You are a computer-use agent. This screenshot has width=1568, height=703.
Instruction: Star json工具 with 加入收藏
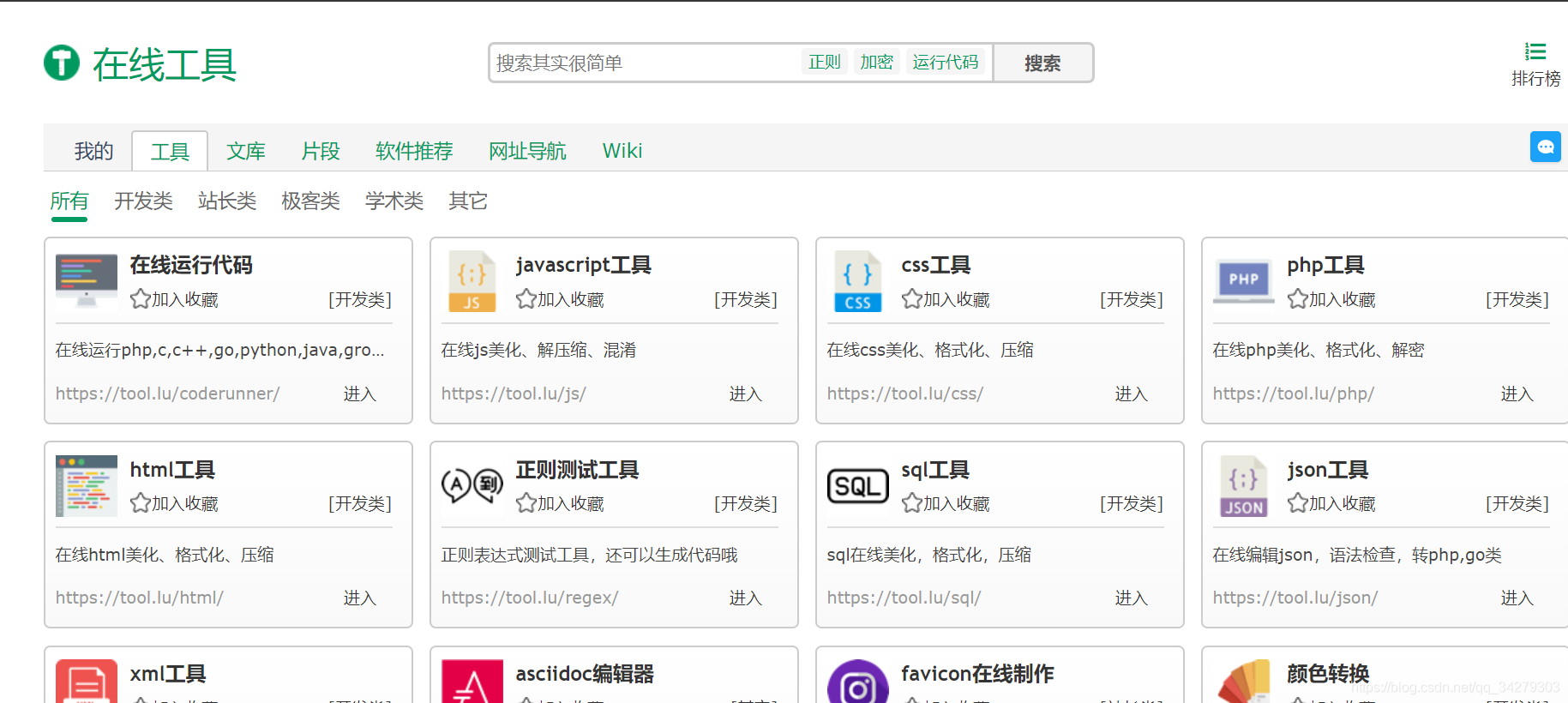click(x=1331, y=503)
